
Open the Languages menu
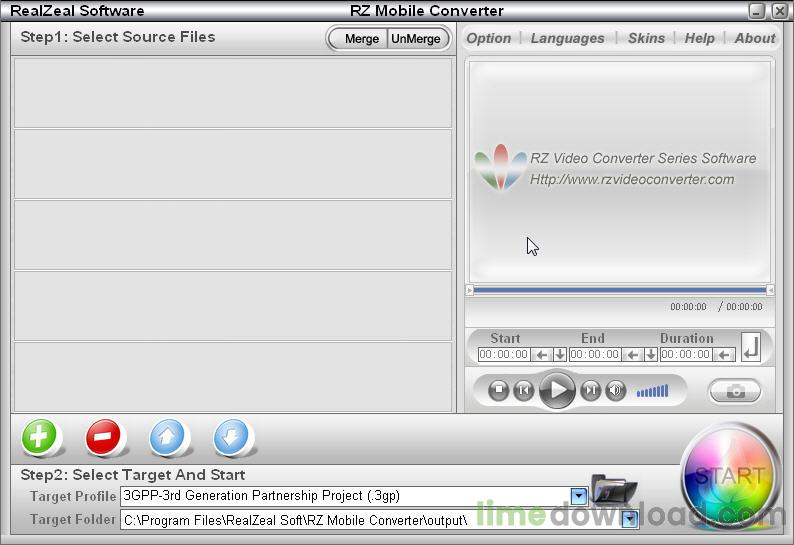click(x=568, y=38)
